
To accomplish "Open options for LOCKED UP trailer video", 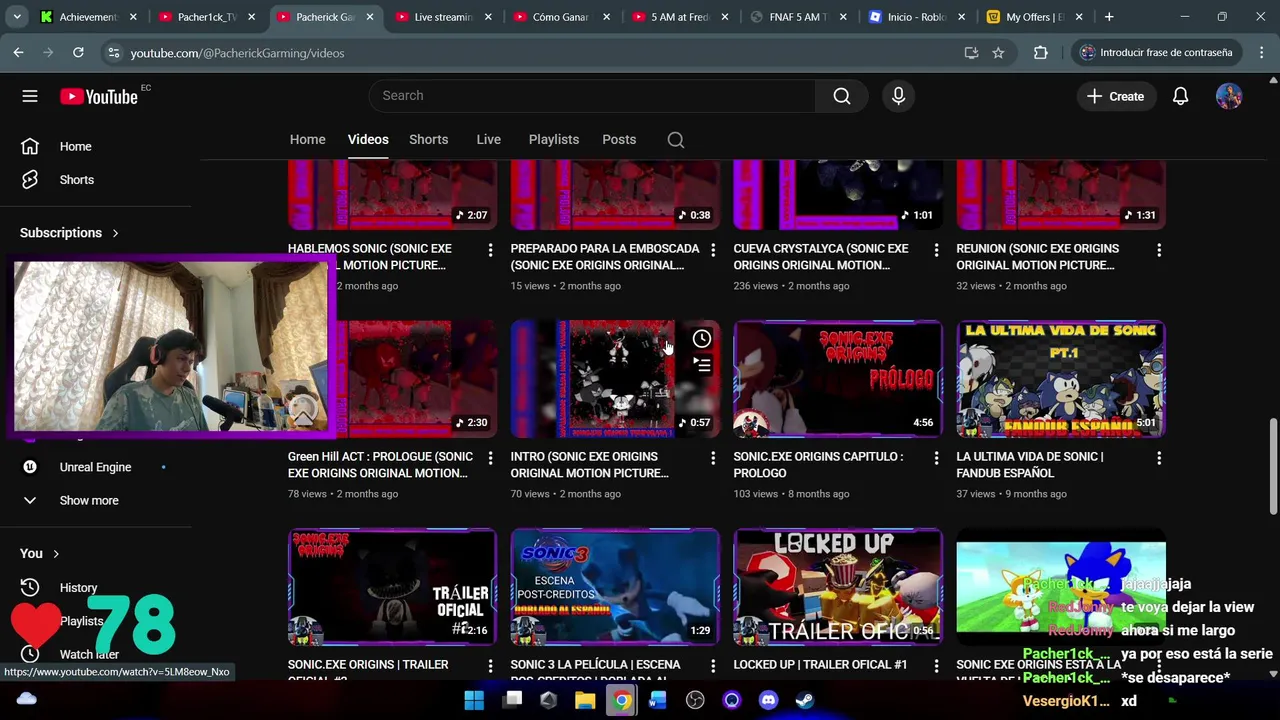I will pos(936,666).
